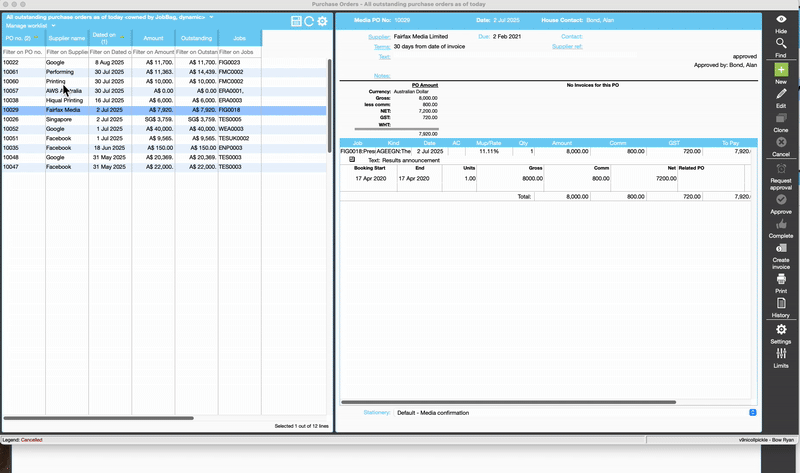This screenshot has width=800, height=473.
Task: Click line item FIG0018 in detail table
Action: tap(358, 152)
